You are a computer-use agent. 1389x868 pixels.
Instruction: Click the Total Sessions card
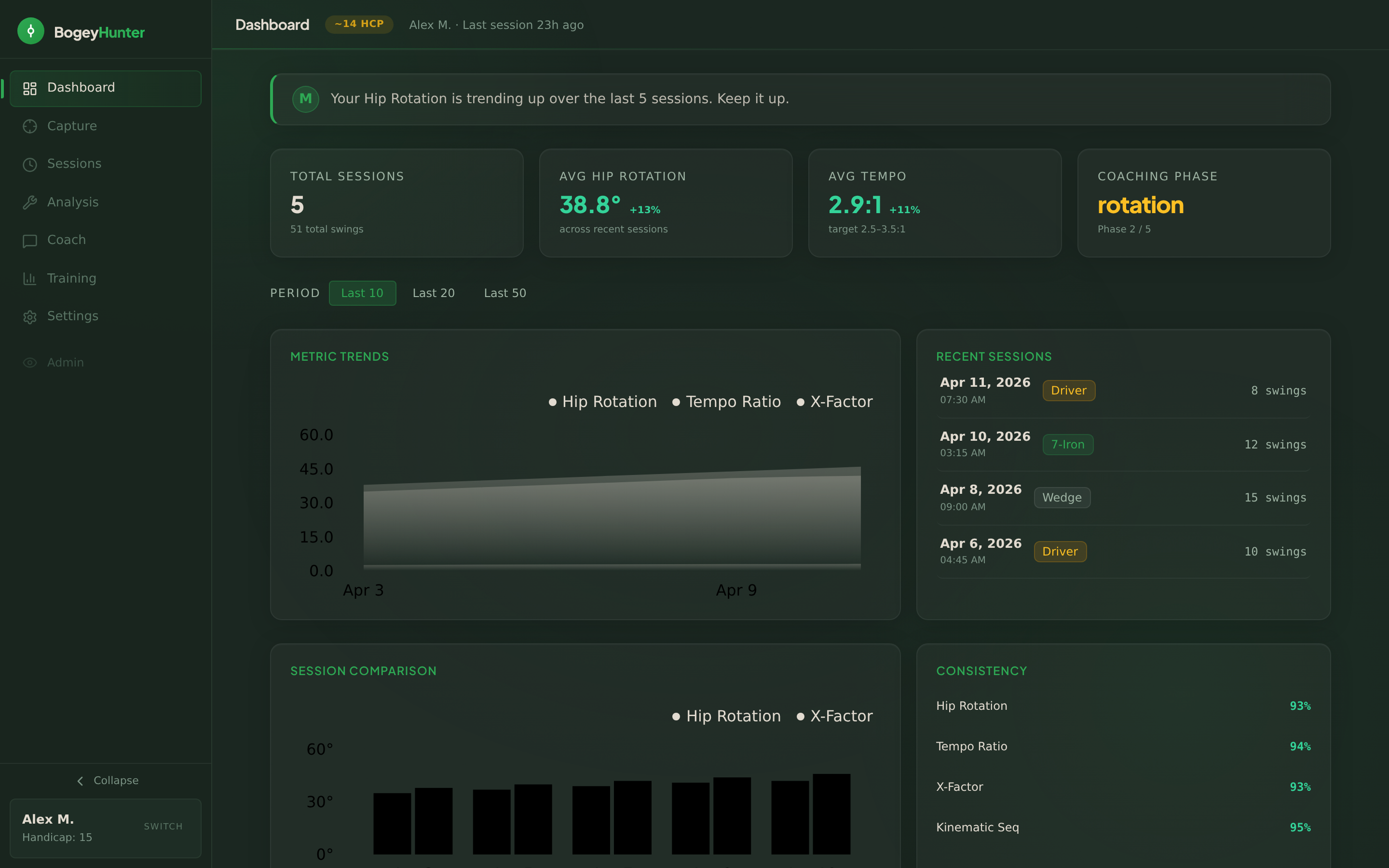tap(396, 203)
